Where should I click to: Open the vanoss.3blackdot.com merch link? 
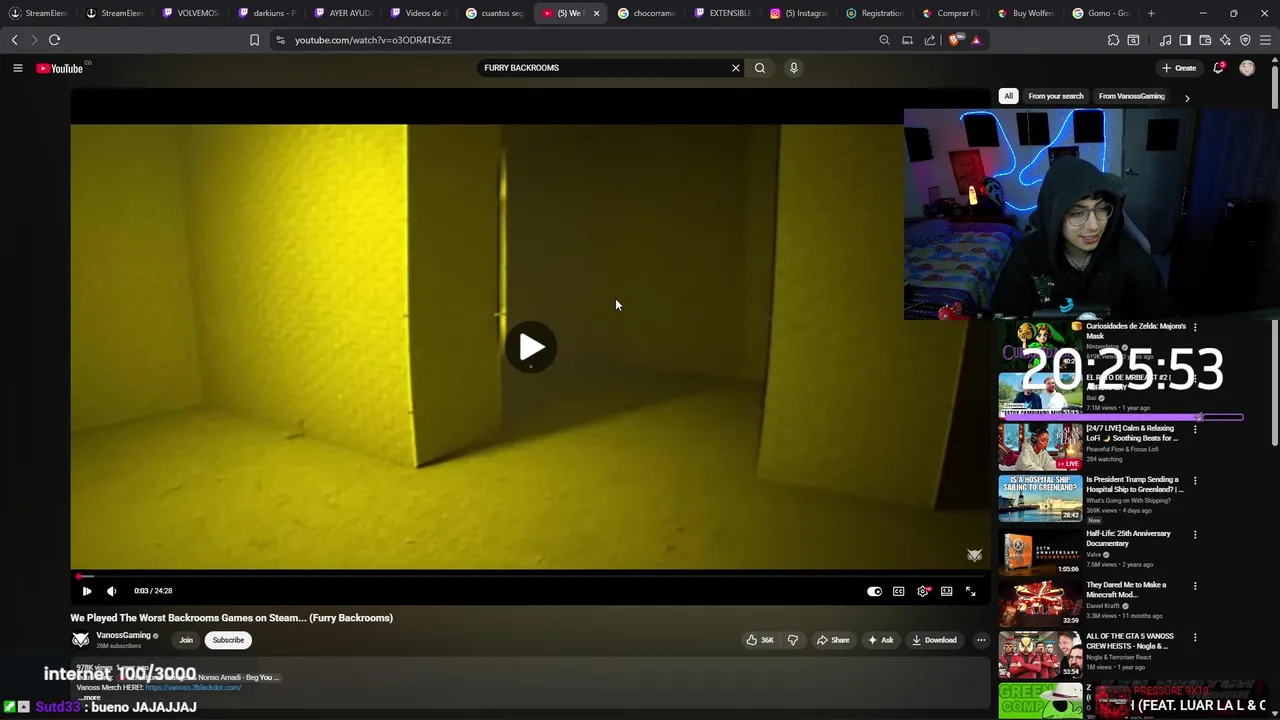pyautogui.click(x=193, y=687)
